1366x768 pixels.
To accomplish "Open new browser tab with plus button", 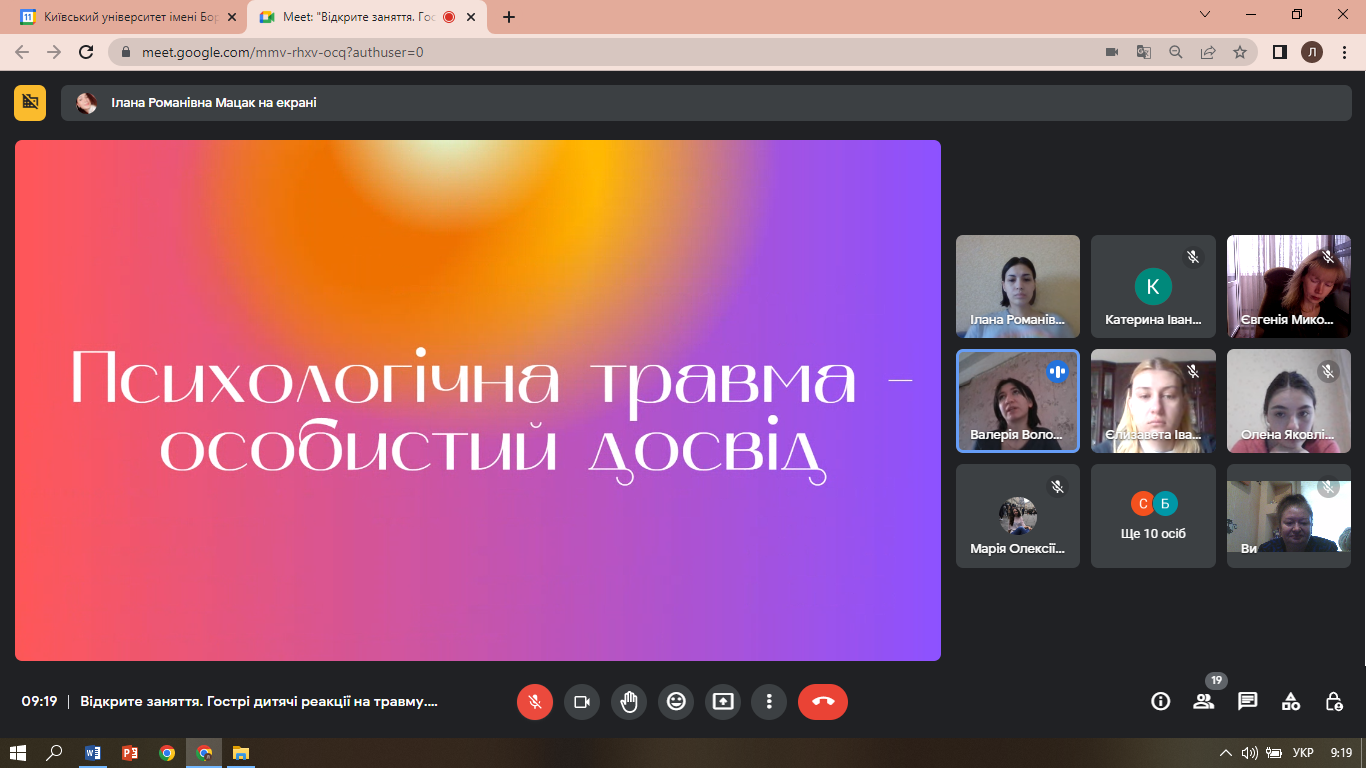I will pos(509,17).
